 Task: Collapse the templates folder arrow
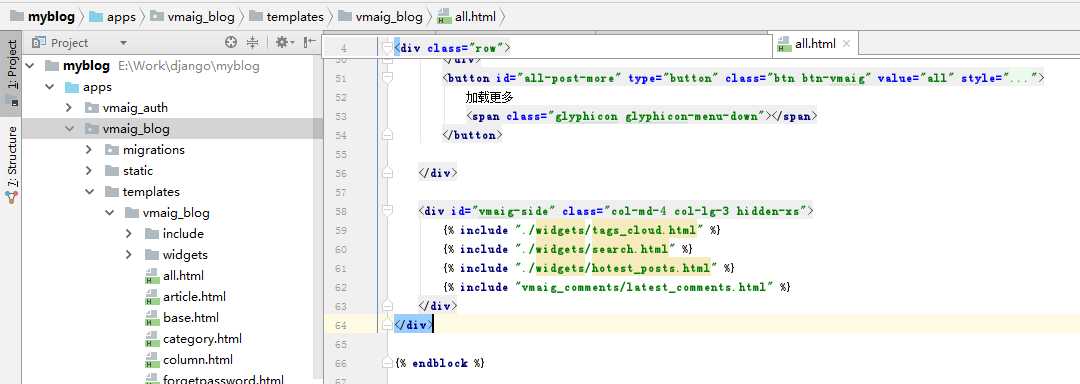89,192
